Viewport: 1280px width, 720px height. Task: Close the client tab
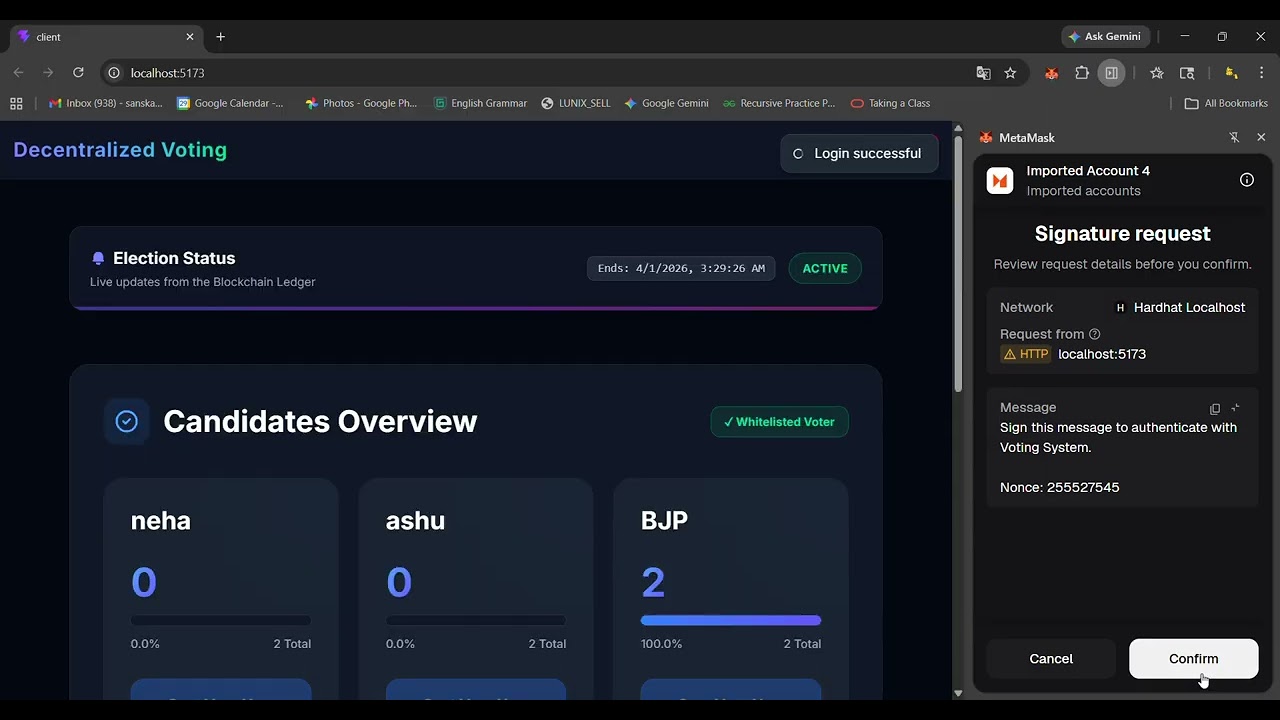click(x=190, y=37)
